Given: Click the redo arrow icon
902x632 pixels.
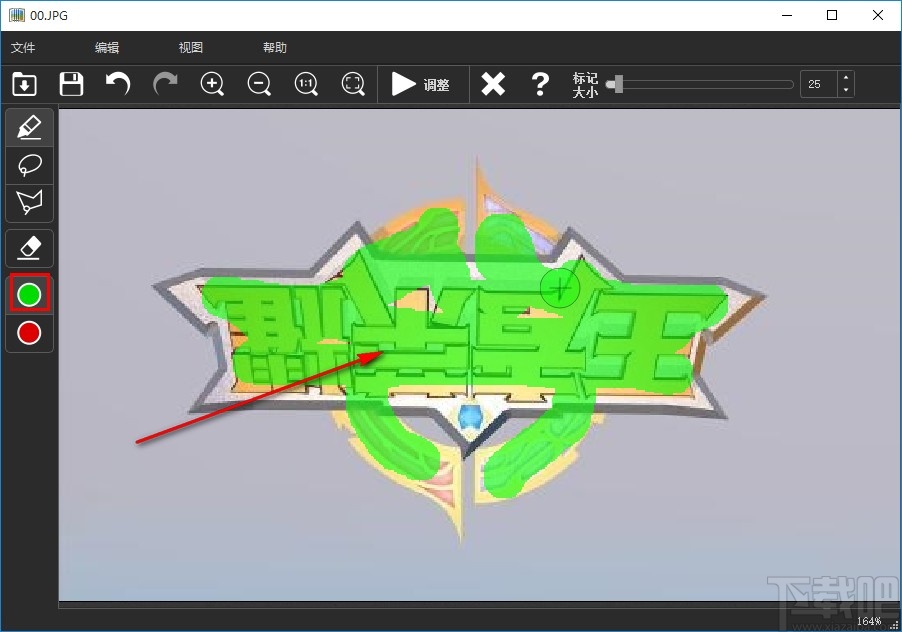Looking at the screenshot, I should 165,84.
